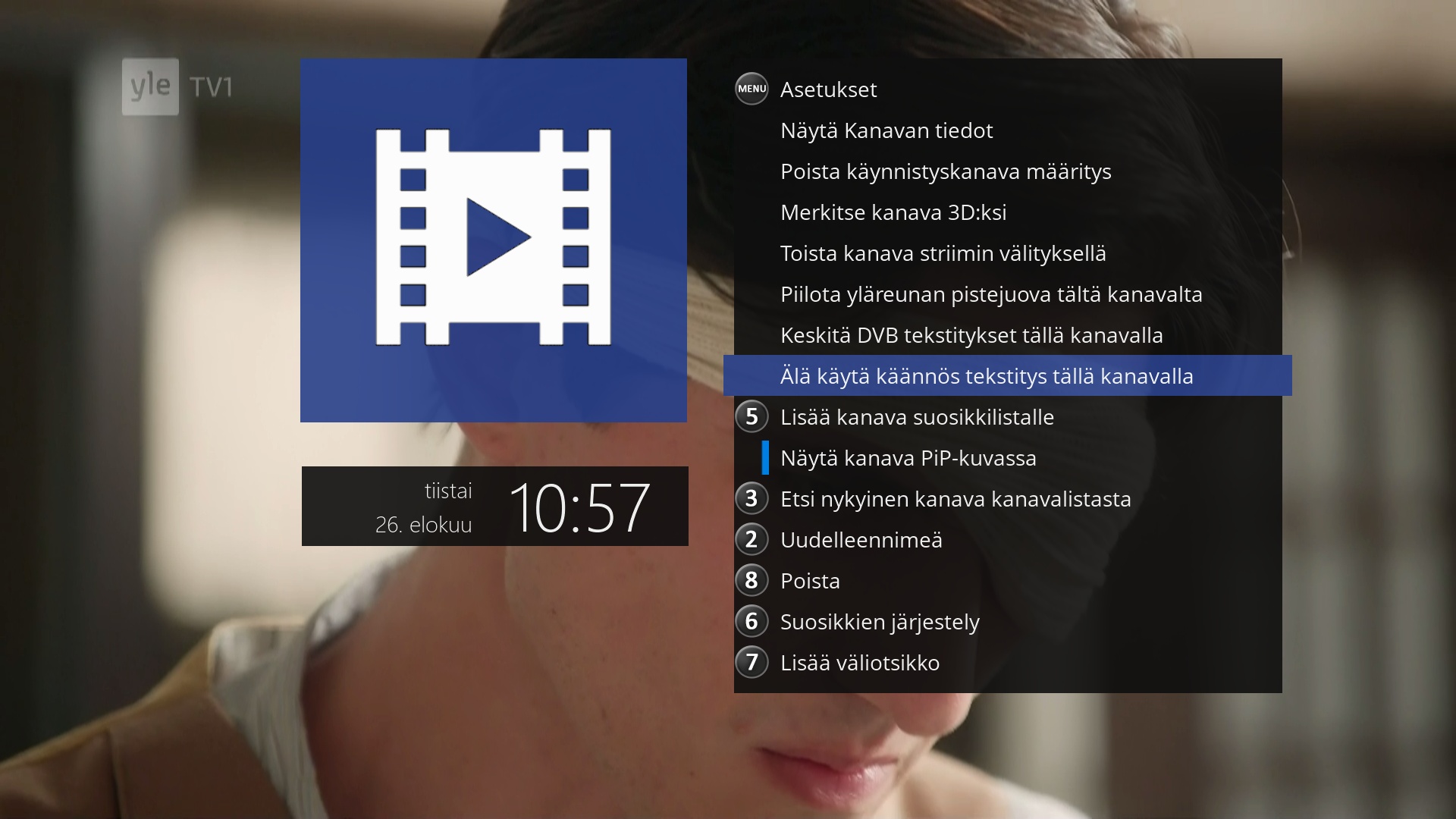Choose Poista käynnistyskanava määritys
1456x819 pixels.
[x=1008, y=171]
